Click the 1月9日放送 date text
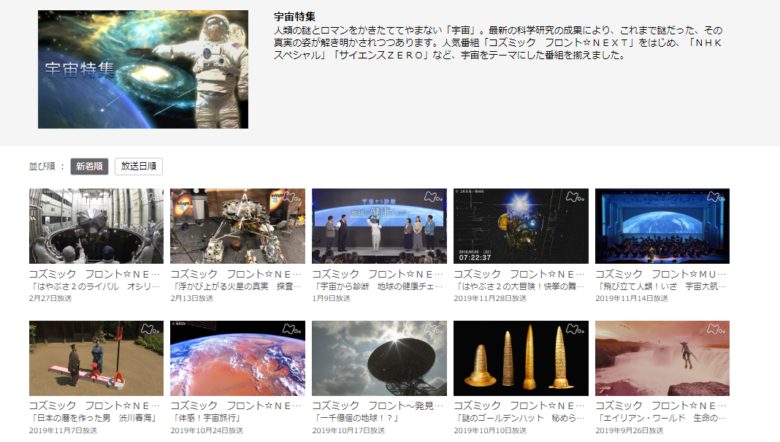 coord(331,298)
